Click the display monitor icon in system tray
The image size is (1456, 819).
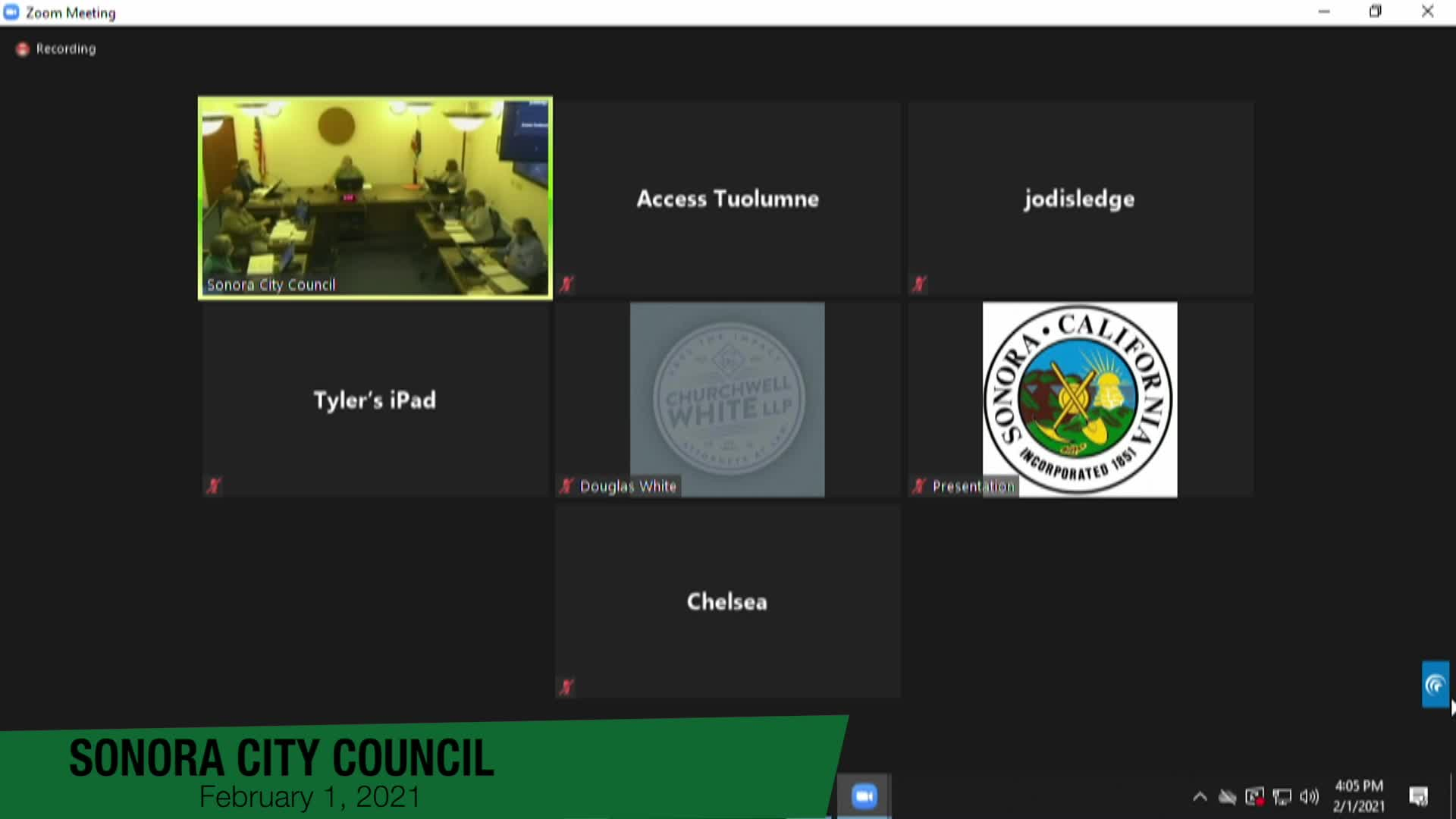[1281, 796]
